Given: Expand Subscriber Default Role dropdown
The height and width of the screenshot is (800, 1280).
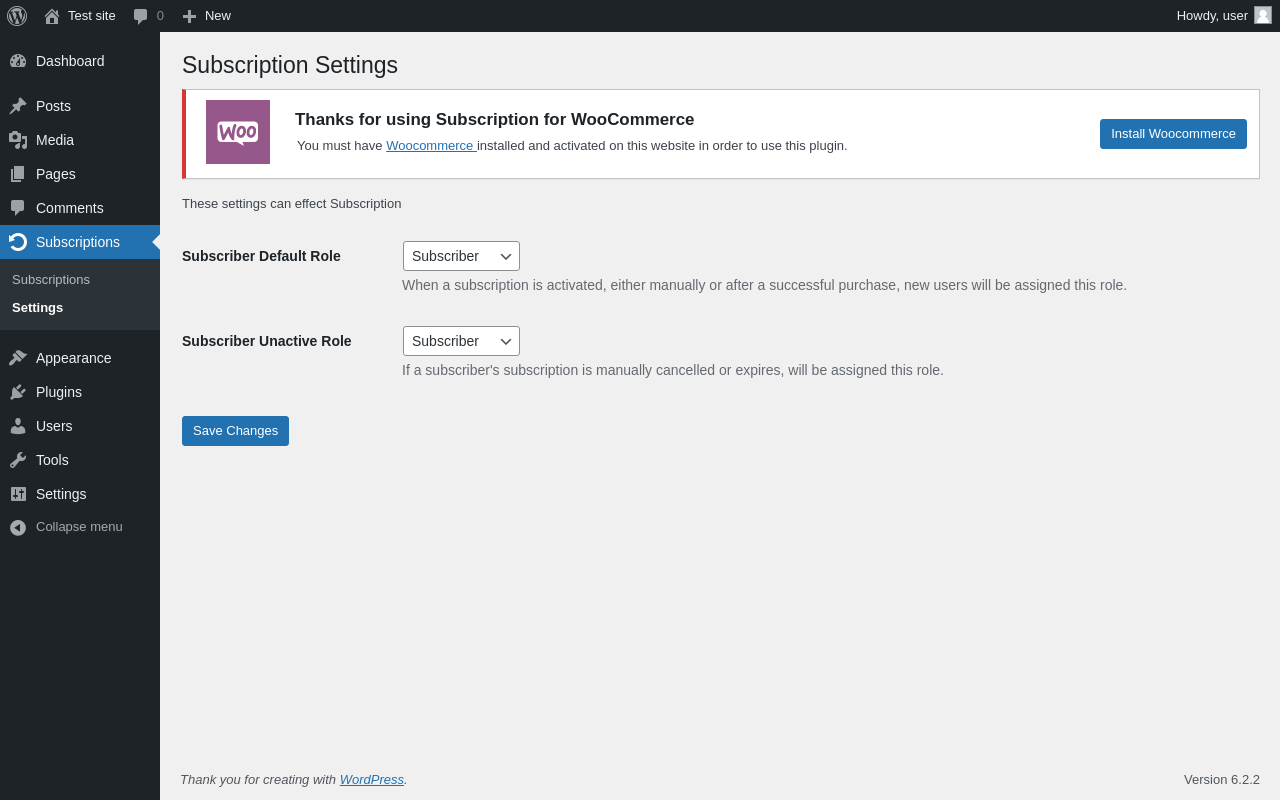Looking at the screenshot, I should [461, 256].
